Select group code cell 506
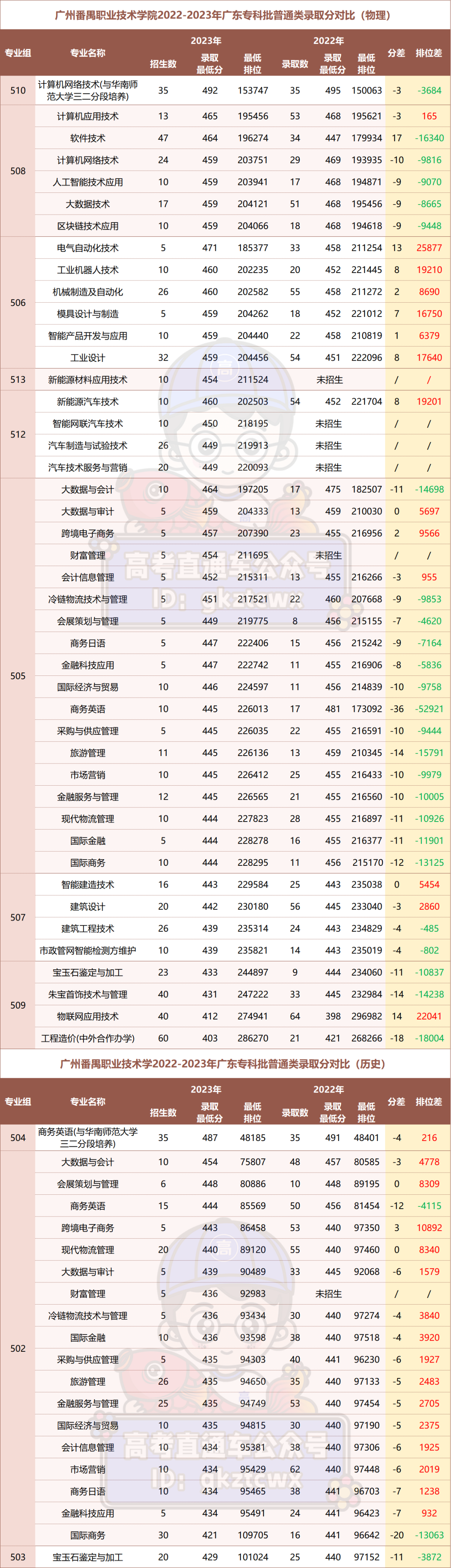Viewport: 451px width, 1568px height. pos(18,303)
